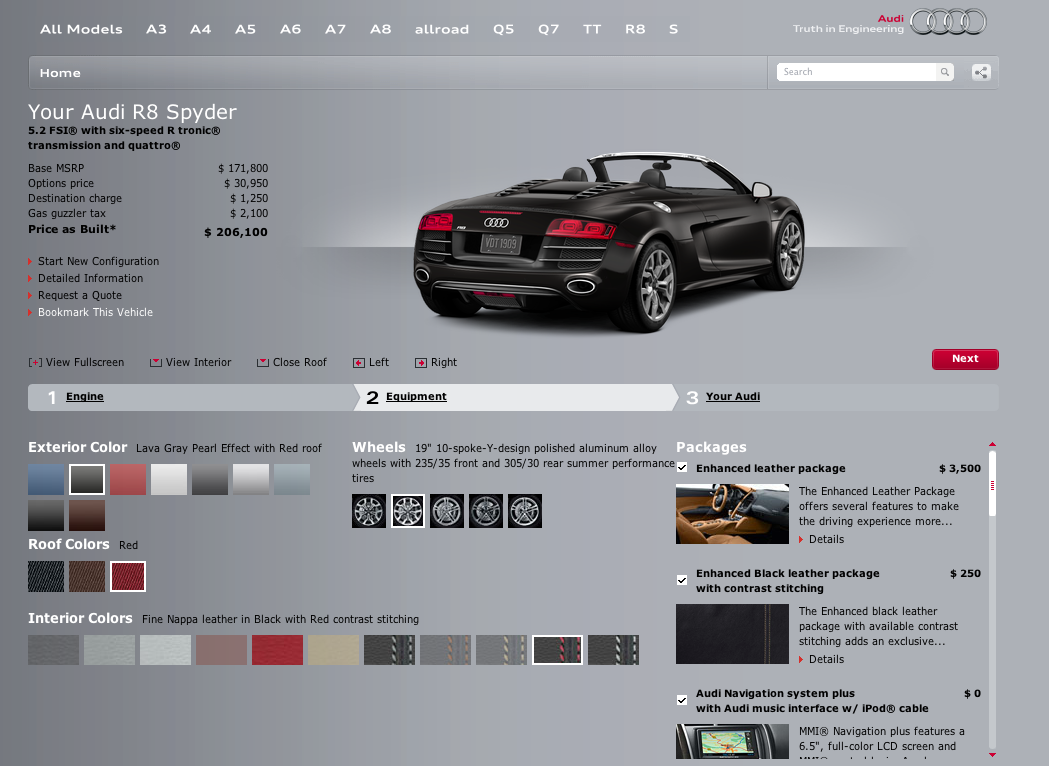
Task: Click the search magnifier icon
Action: [944, 72]
